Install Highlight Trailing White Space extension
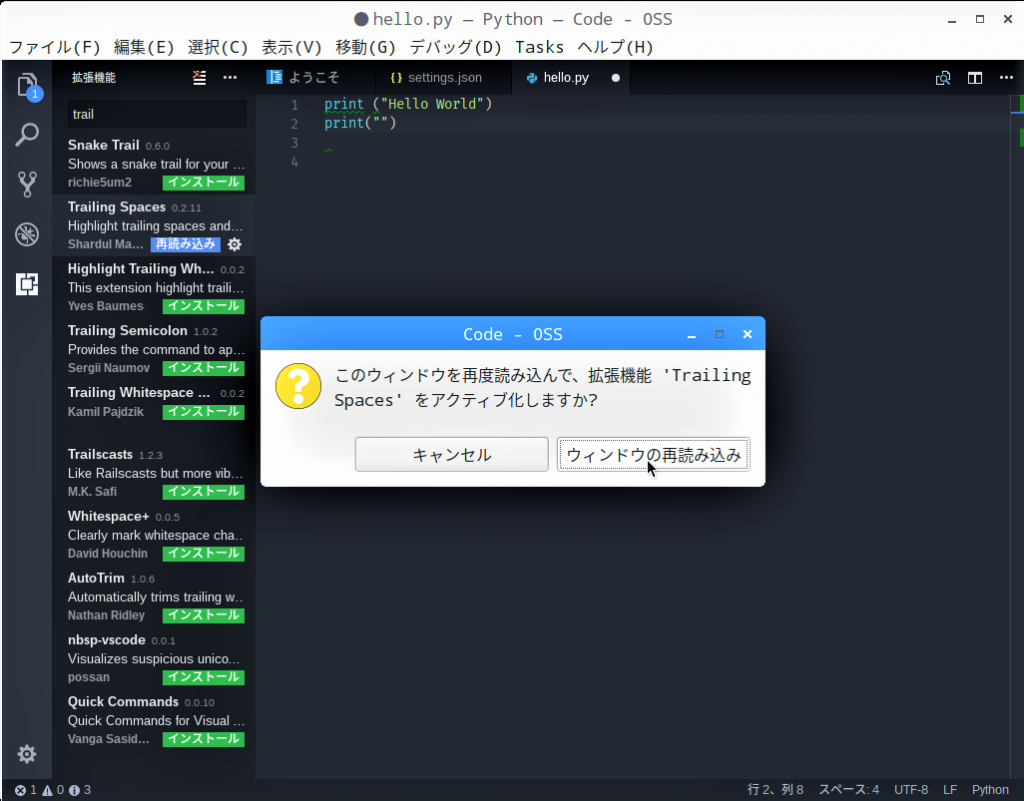 (204, 306)
